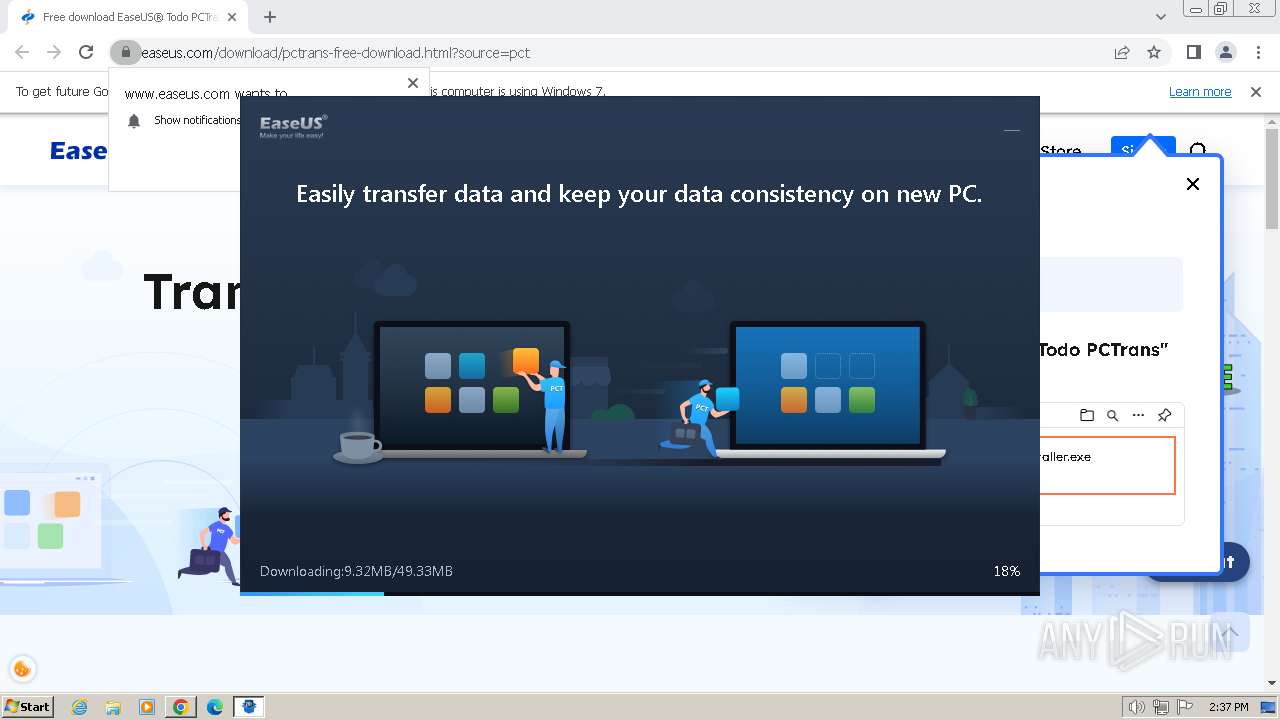Click Downloading:9.32MB/49.33MB status text
The width and height of the screenshot is (1280, 720).
356,571
